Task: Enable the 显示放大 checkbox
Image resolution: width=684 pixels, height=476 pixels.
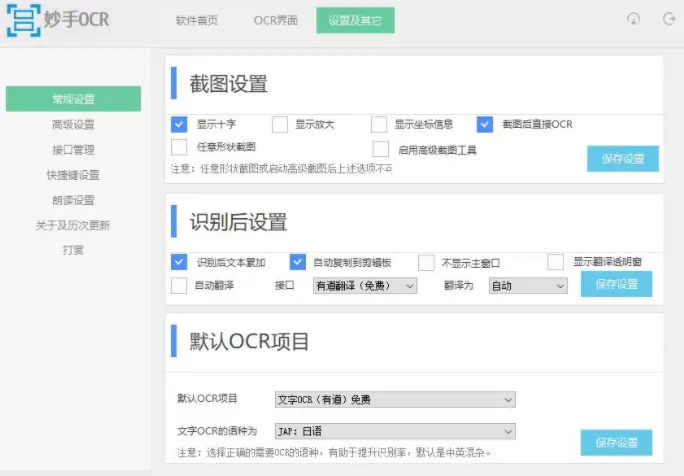Action: pos(280,124)
